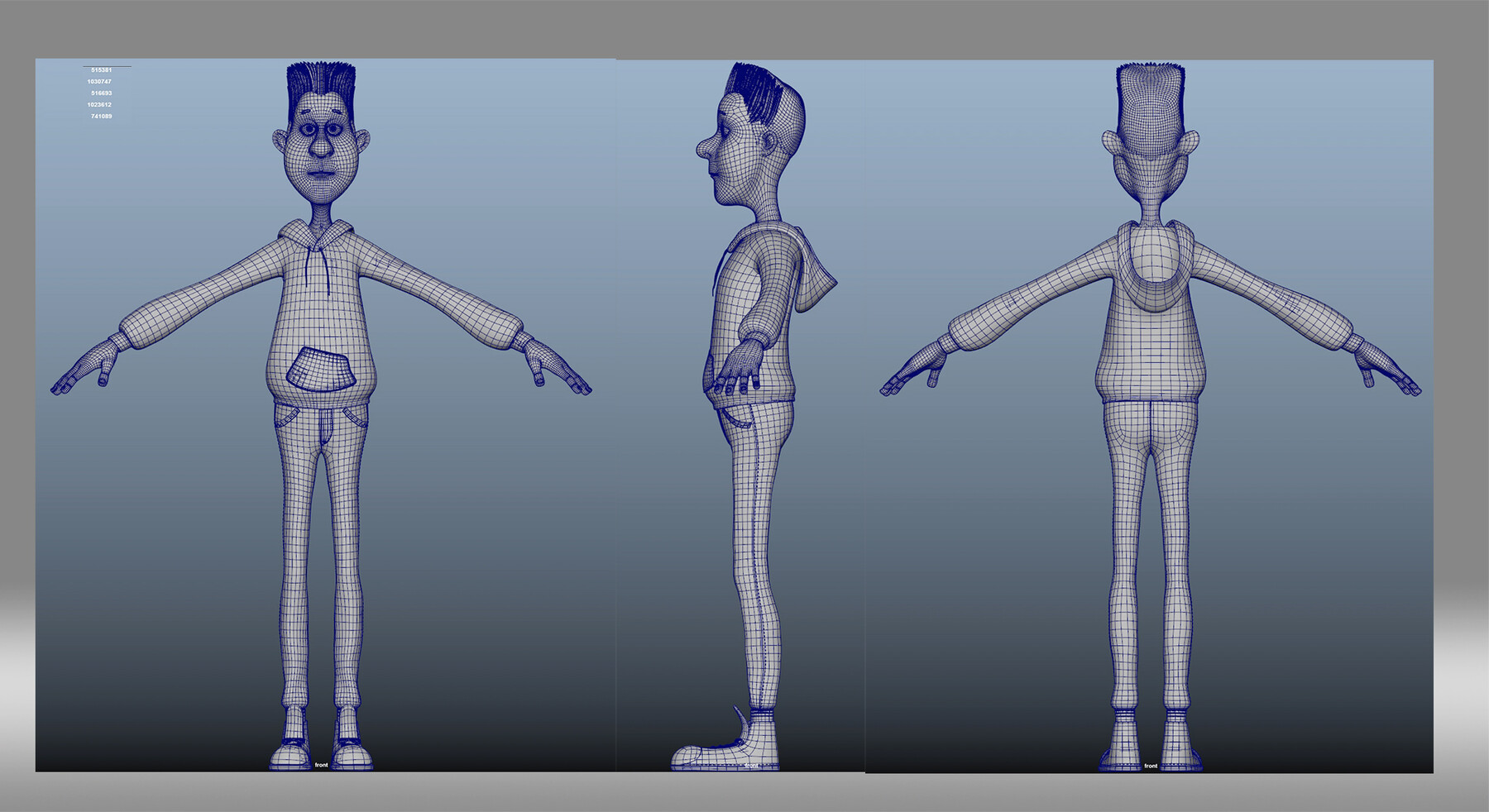1489x812 pixels.
Task: Click the bottom entry 741089
Action: point(101,117)
